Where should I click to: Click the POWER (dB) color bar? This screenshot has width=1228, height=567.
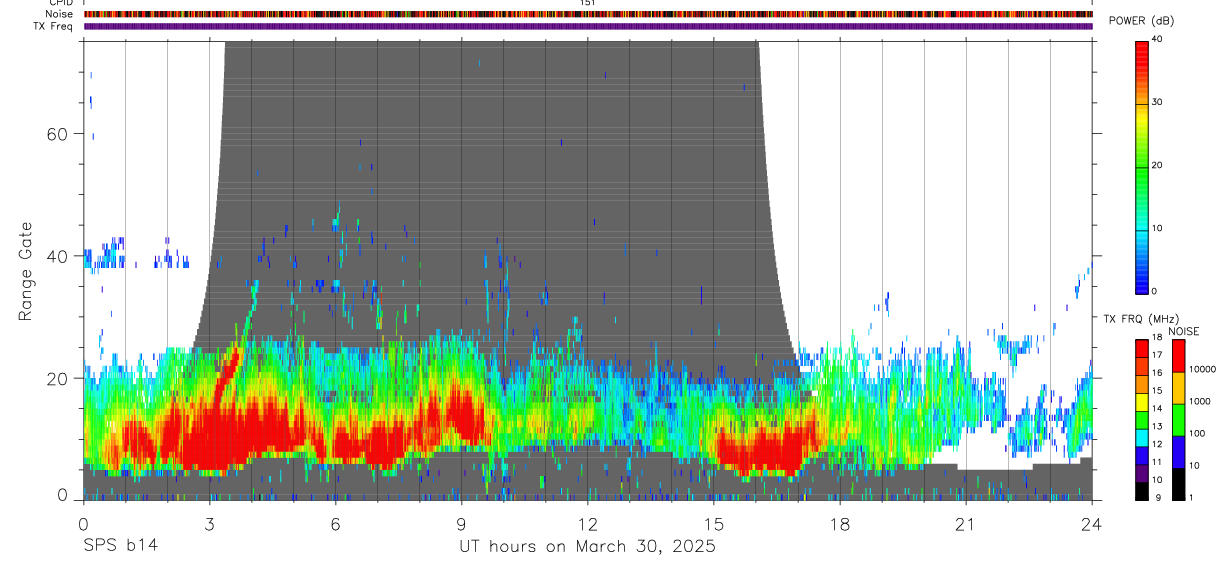tap(1142, 165)
